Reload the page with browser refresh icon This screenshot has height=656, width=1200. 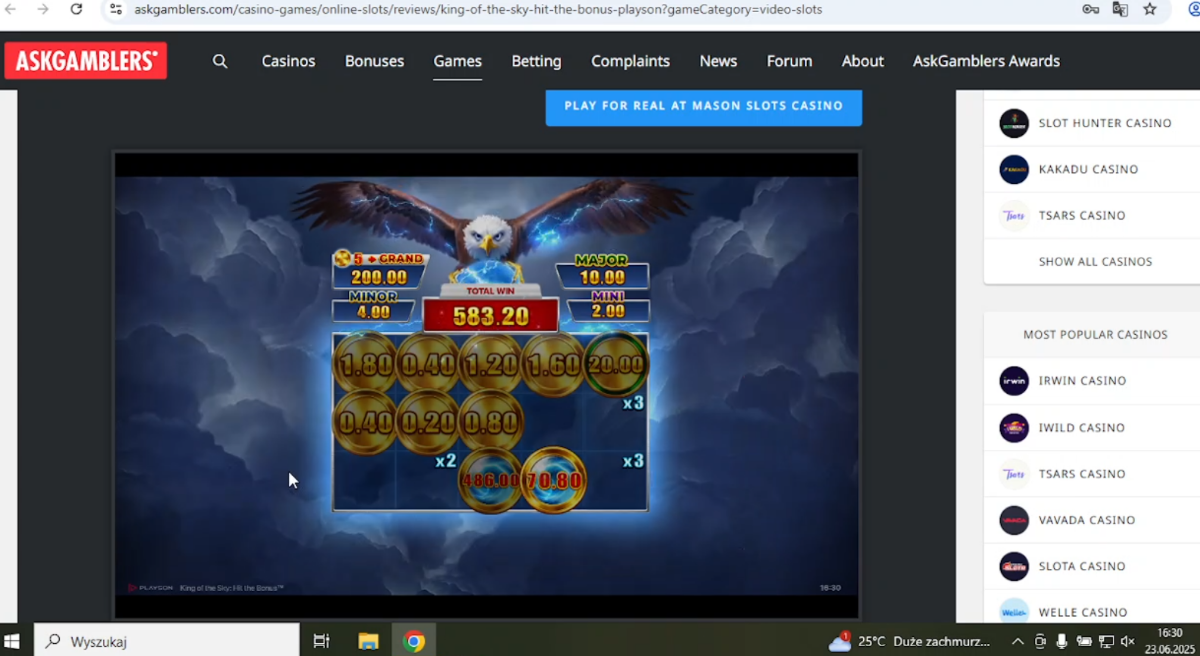76,9
